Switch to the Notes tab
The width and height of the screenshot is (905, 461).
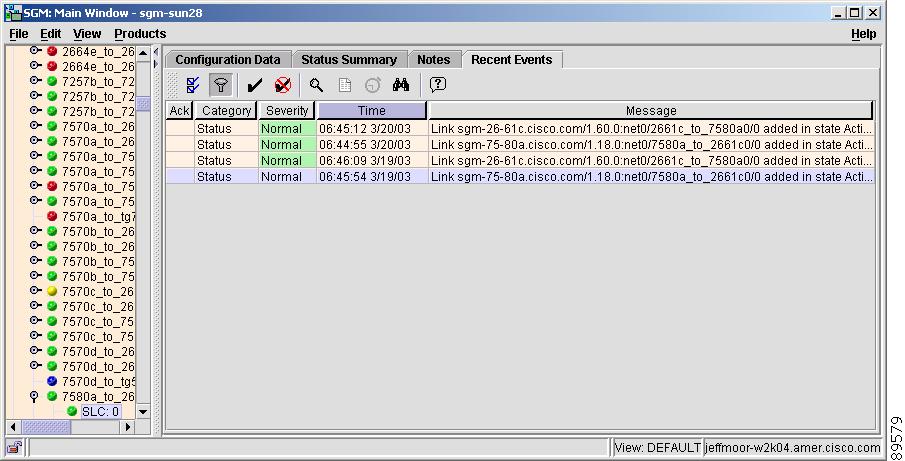[x=433, y=59]
